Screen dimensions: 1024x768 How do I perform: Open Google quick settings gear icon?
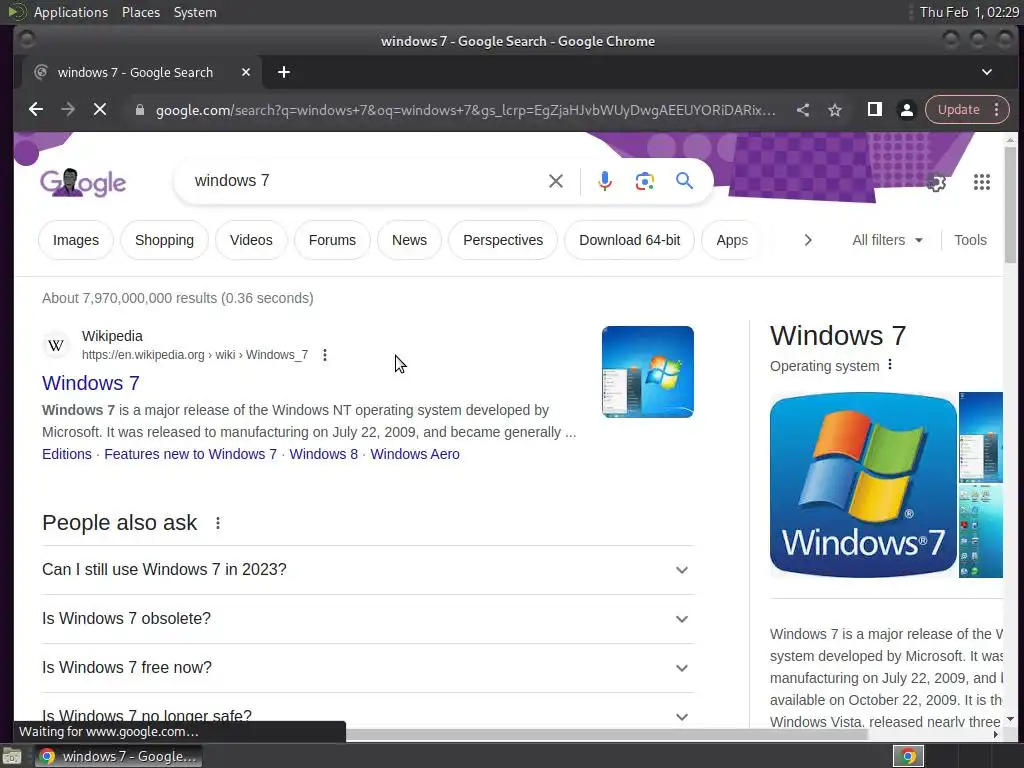(936, 182)
